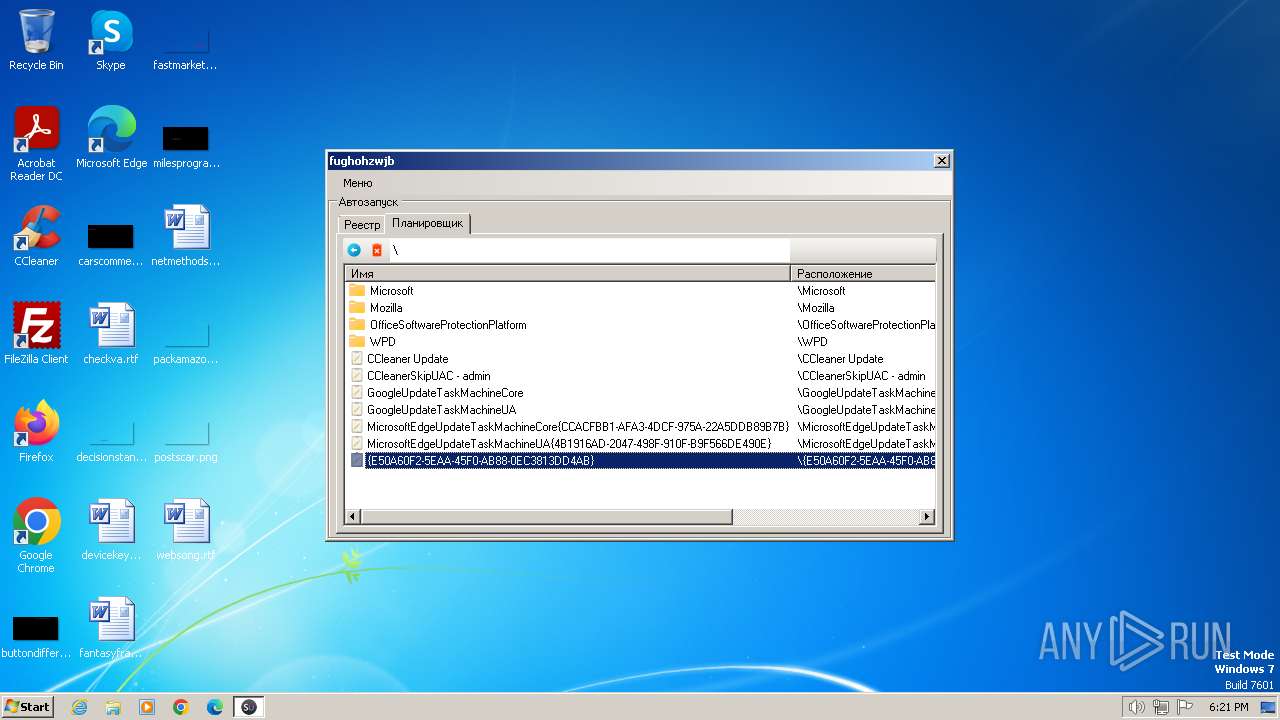Select the Планировщик tab
This screenshot has width=1280, height=720.
point(428,223)
